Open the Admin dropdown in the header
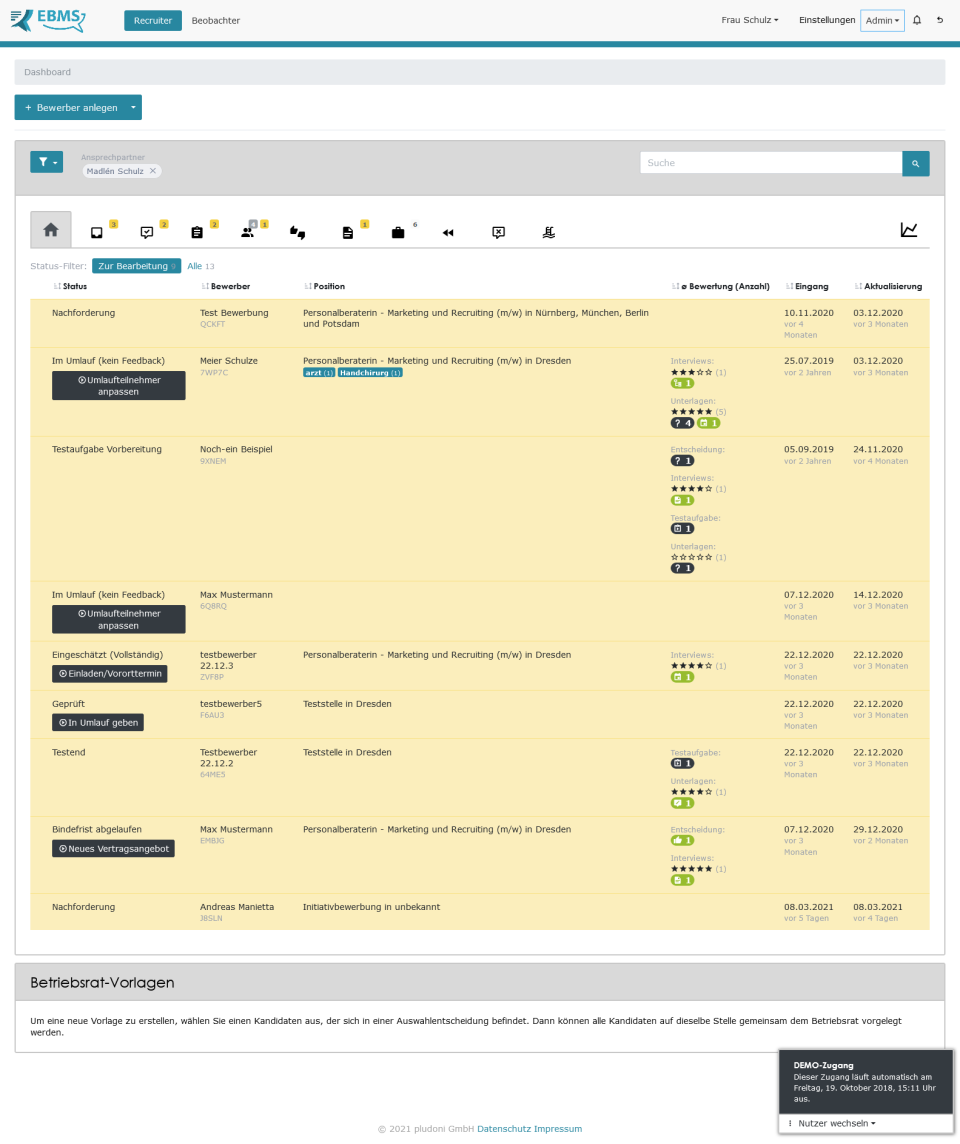The width and height of the screenshot is (960, 1144). [882, 20]
